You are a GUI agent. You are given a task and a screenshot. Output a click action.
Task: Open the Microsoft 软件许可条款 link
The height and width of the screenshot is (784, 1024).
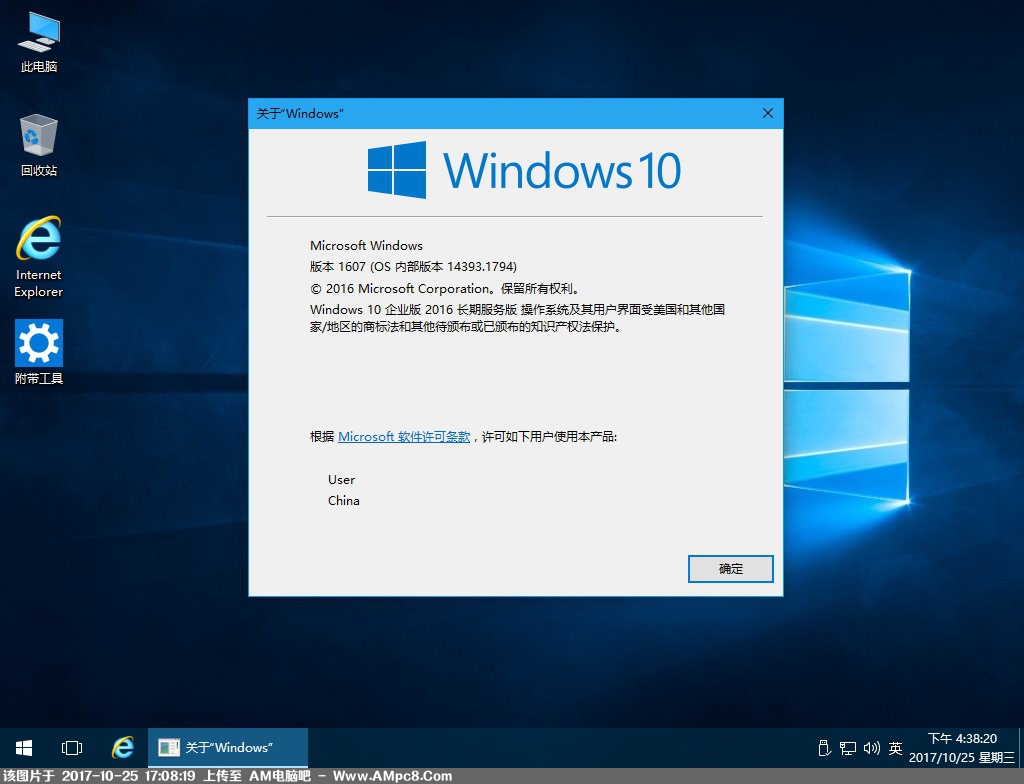coord(404,436)
